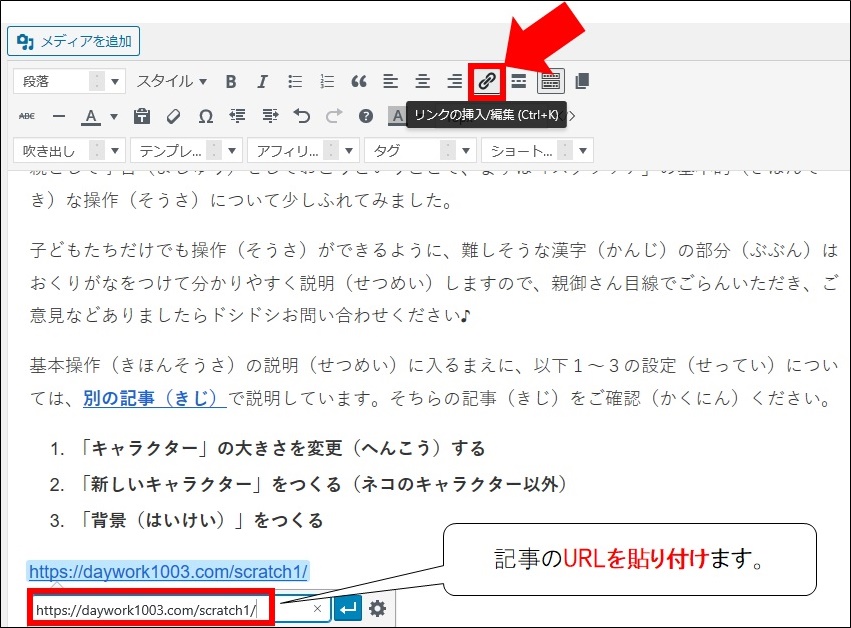Insert a special character with Omega icon
The width and height of the screenshot is (851, 628).
(205, 116)
